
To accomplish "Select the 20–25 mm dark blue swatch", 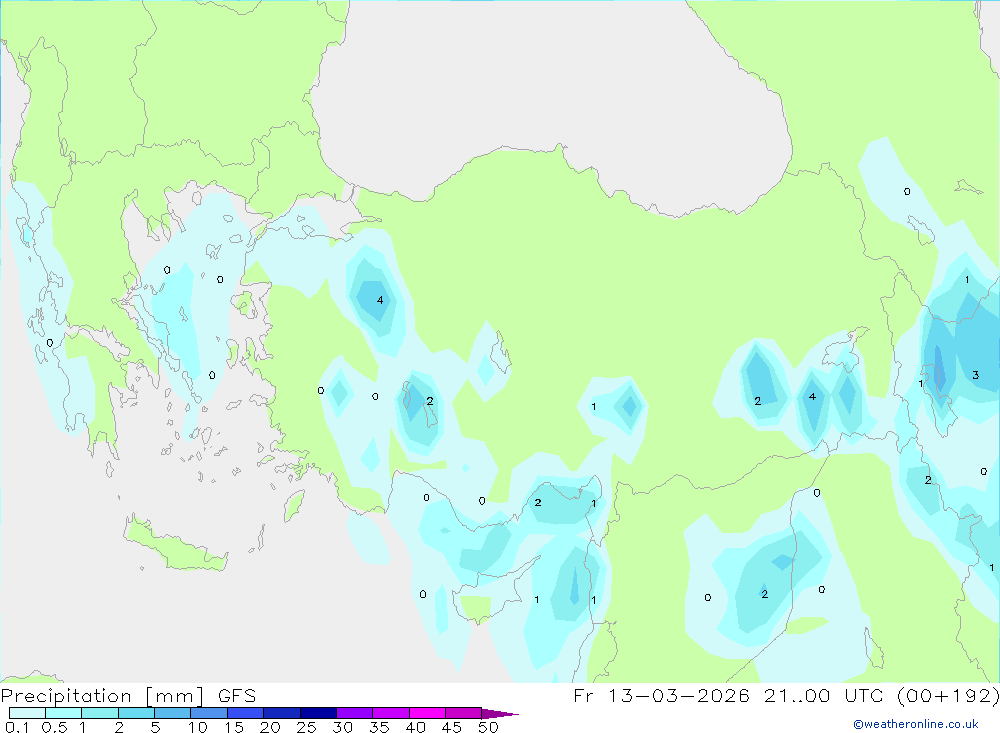I will point(281,713).
